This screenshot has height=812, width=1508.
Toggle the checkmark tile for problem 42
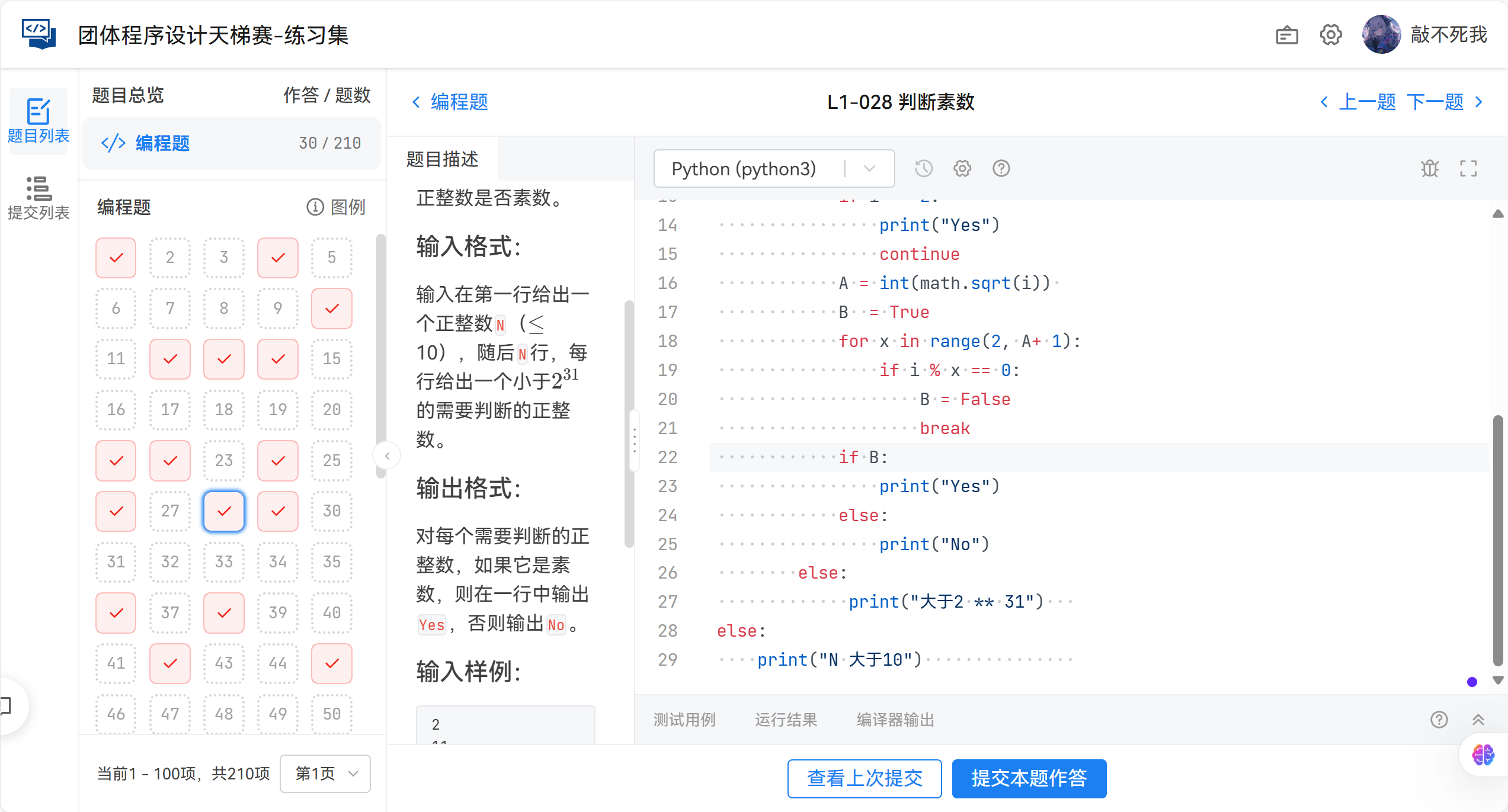[x=170, y=664]
